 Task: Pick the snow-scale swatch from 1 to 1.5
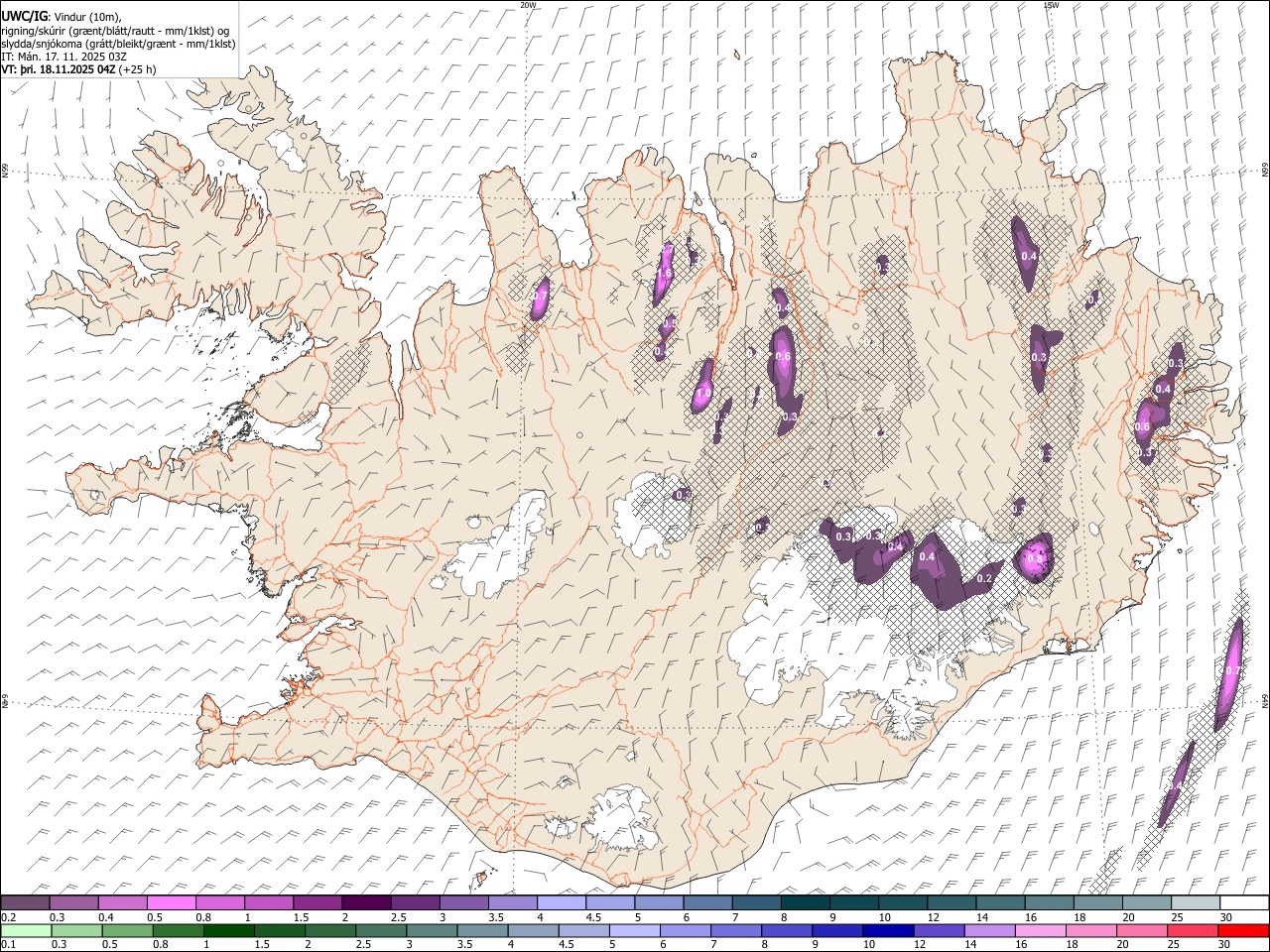click(269, 903)
